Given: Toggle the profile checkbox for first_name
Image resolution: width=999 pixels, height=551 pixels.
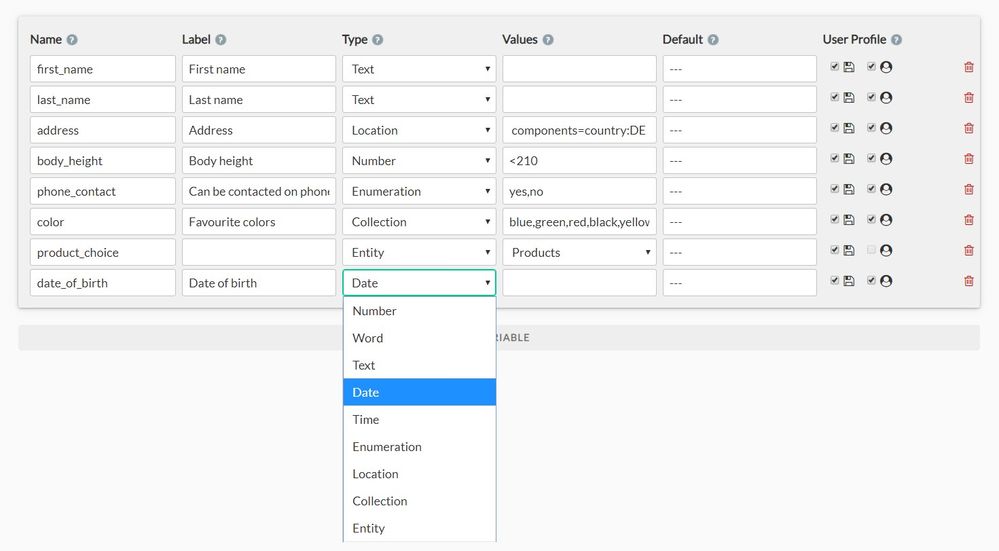Looking at the screenshot, I should (x=871, y=66).
